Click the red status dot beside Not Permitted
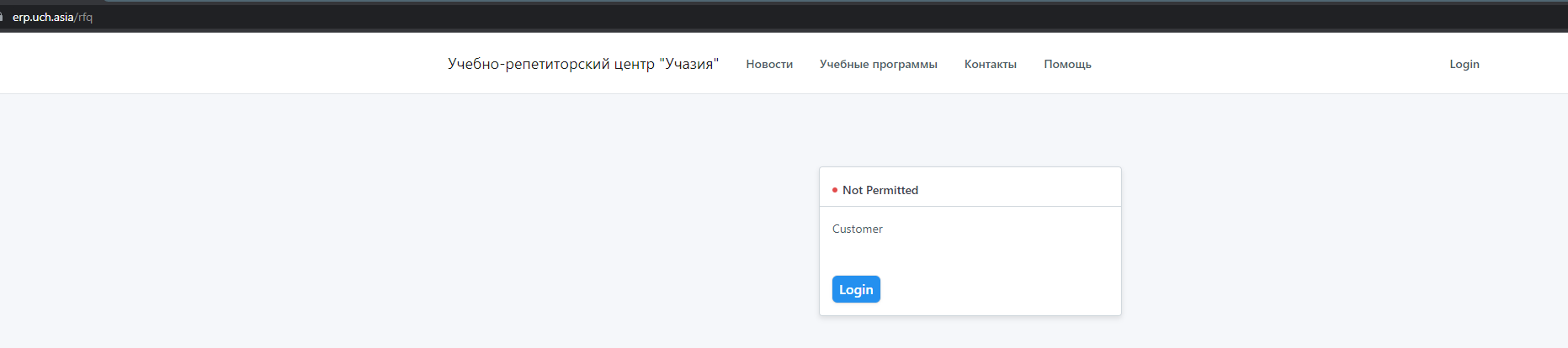This screenshot has height=348, width=1568. coord(835,190)
